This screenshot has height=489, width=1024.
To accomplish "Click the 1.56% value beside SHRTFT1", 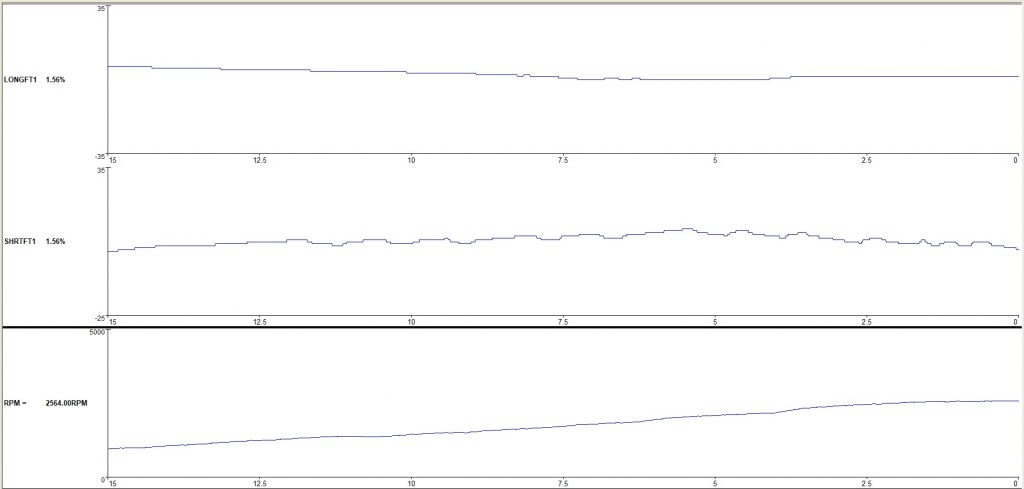I will click(55, 242).
